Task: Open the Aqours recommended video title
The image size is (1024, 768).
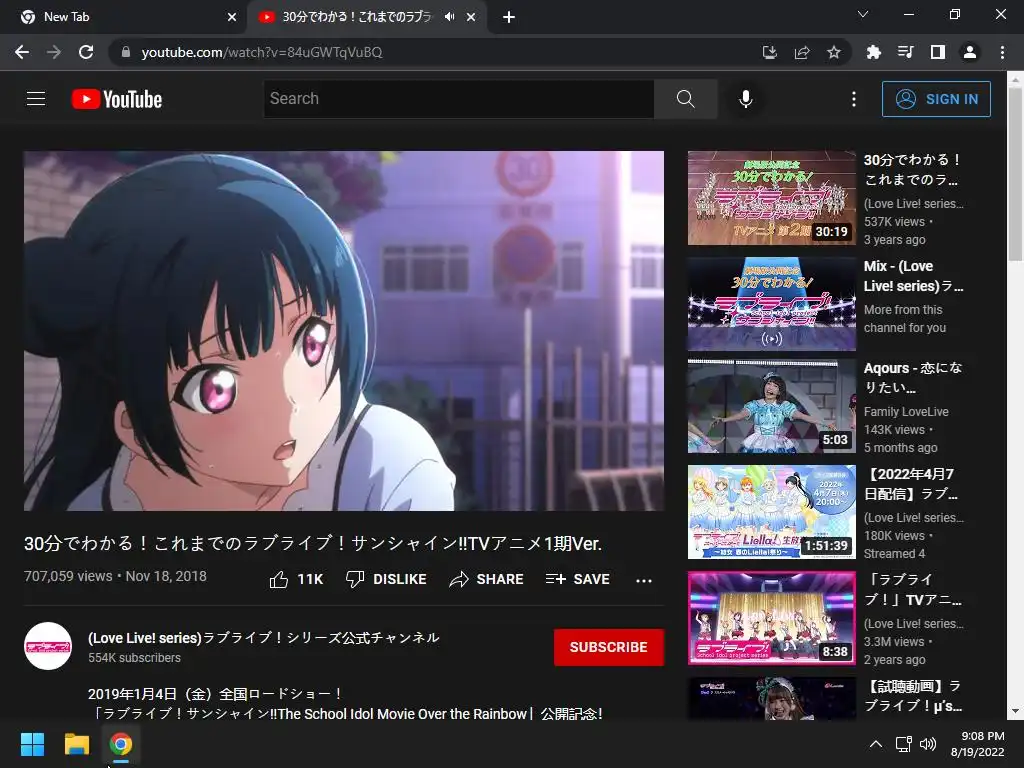Action: click(x=913, y=377)
